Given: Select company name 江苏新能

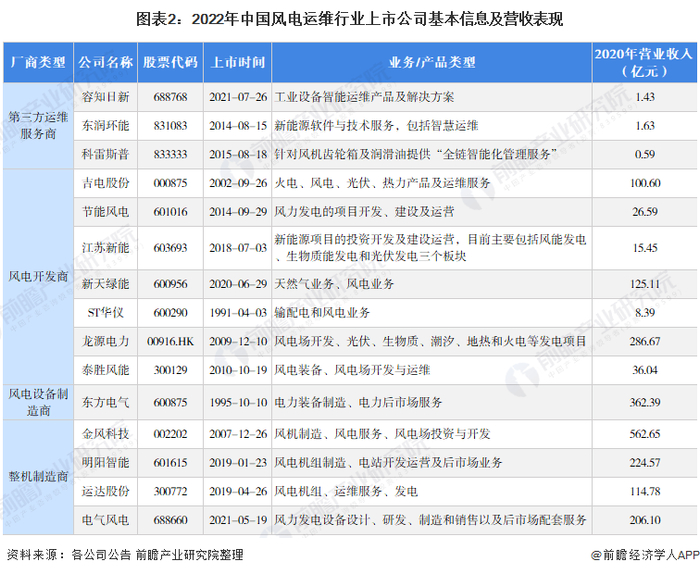Looking at the screenshot, I should [105, 248].
